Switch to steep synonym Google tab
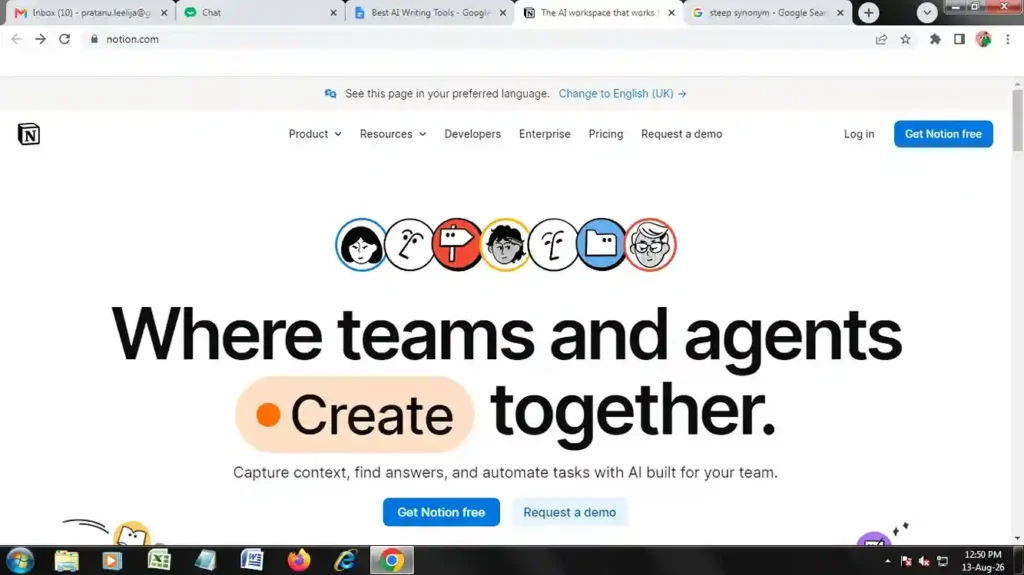Image resolution: width=1024 pixels, height=575 pixels. point(767,12)
